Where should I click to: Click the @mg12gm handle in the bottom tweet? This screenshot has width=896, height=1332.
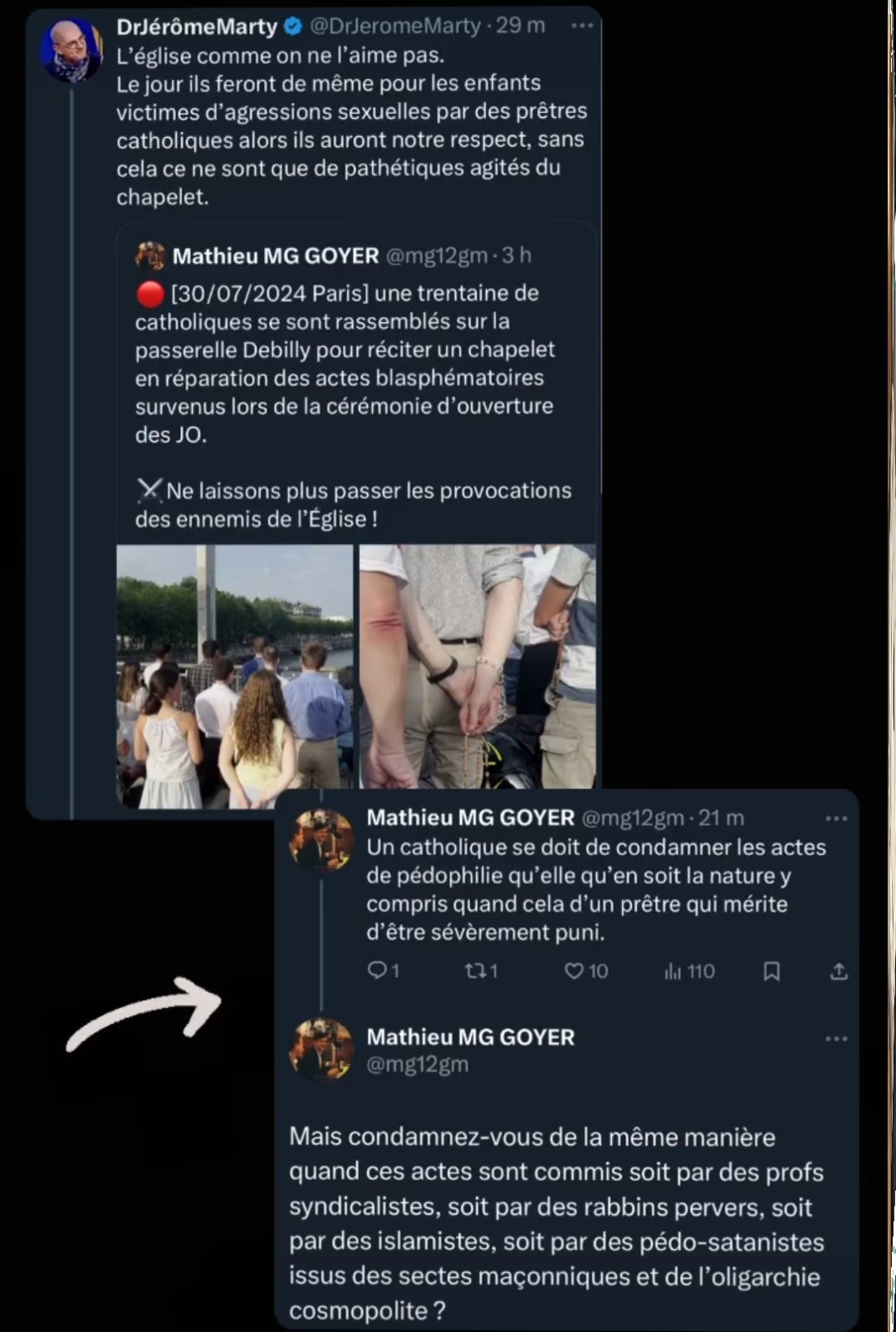tap(418, 1065)
